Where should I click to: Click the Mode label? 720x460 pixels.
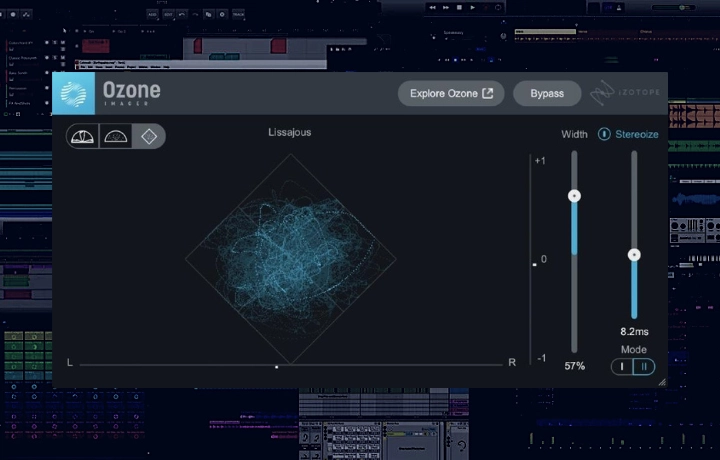coord(634,349)
